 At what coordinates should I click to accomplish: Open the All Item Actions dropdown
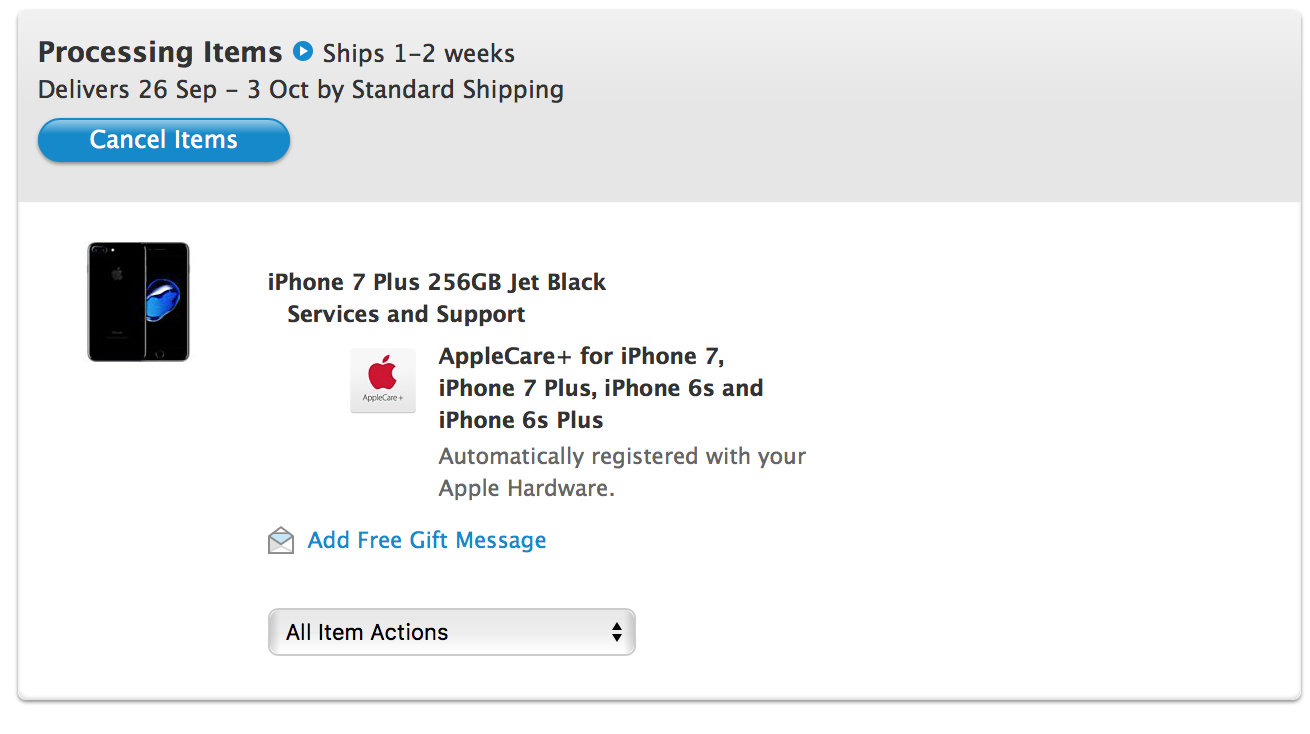(452, 632)
